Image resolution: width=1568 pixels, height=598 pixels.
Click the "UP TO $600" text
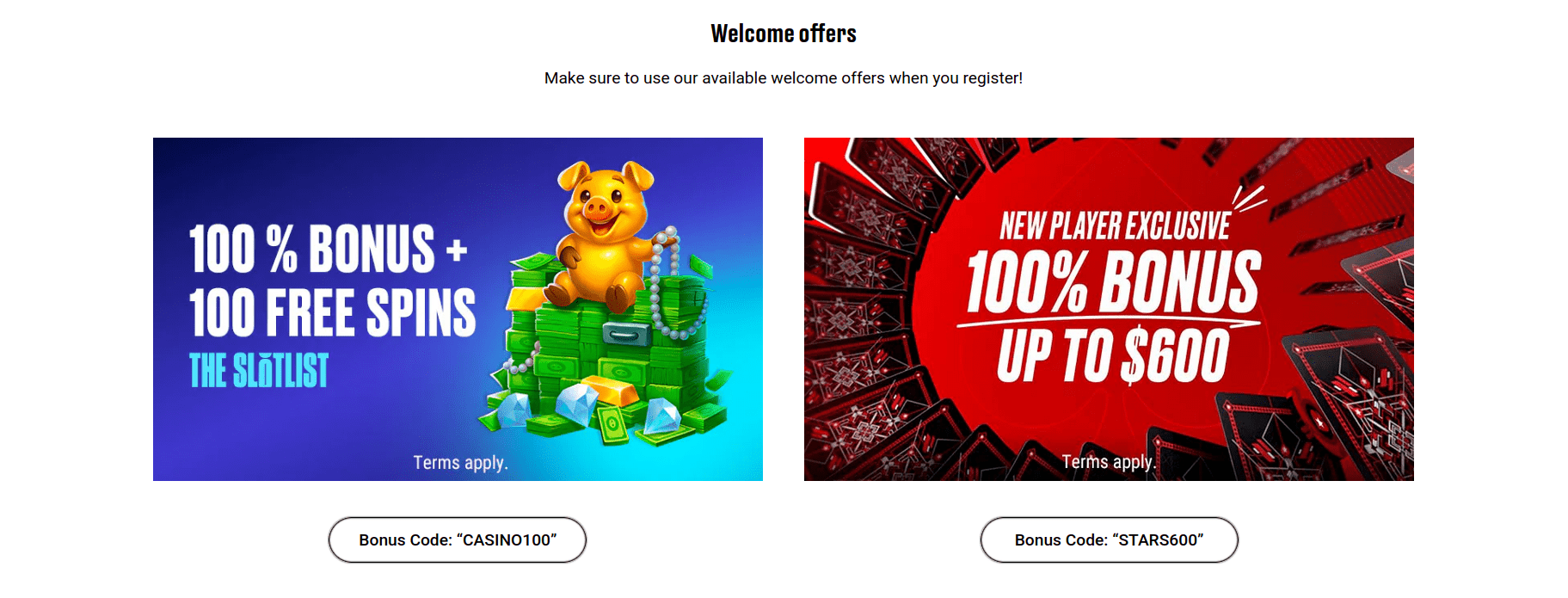[1113, 355]
